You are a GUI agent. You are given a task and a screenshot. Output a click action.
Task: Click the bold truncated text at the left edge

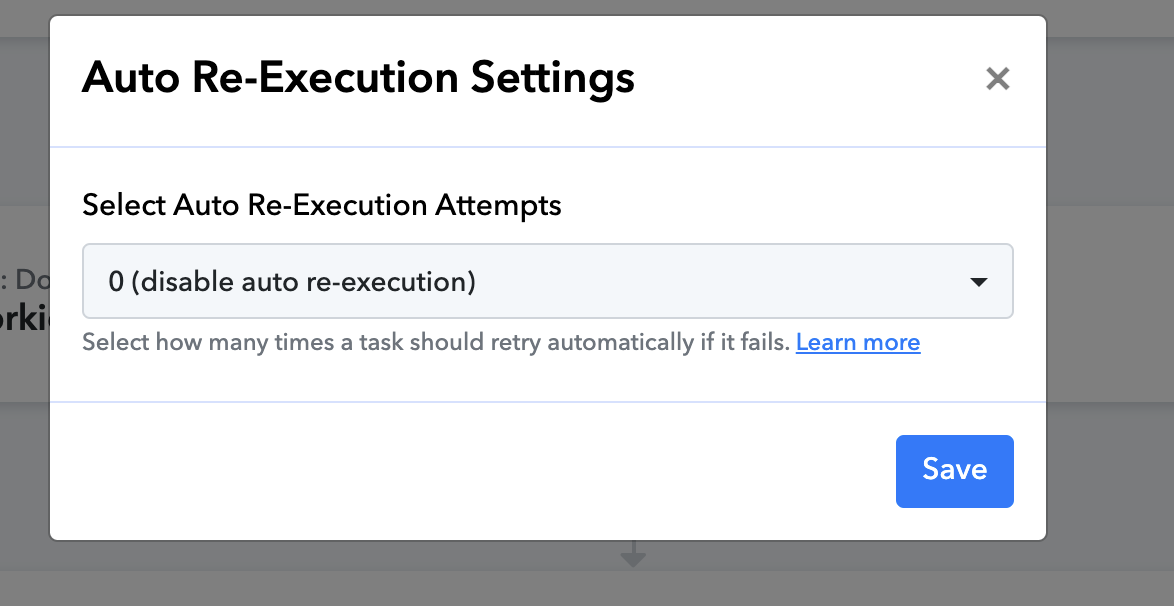click(x=24, y=318)
